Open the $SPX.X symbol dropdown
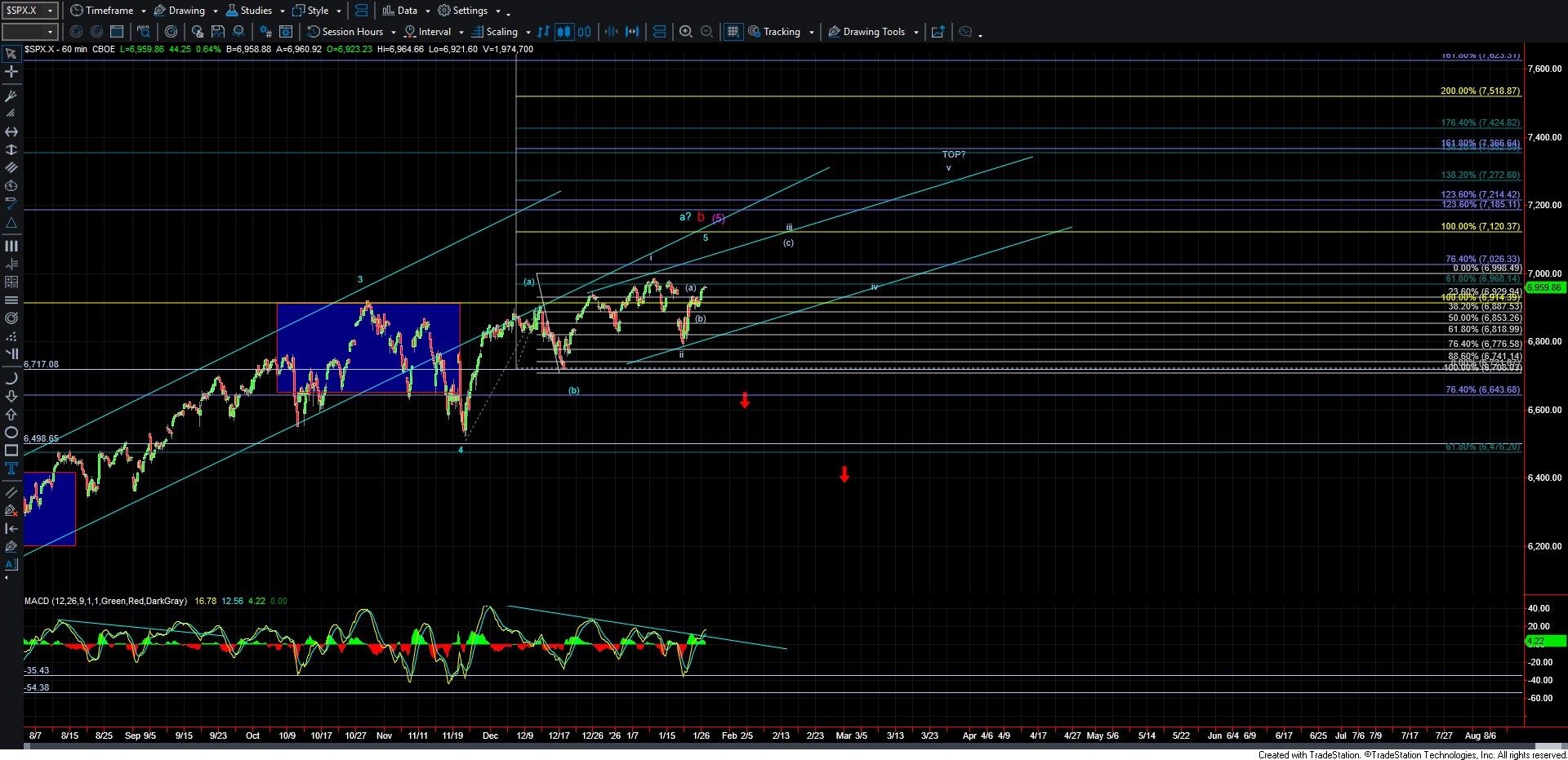Image resolution: width=1568 pixels, height=760 pixels. pyautogui.click(x=50, y=11)
